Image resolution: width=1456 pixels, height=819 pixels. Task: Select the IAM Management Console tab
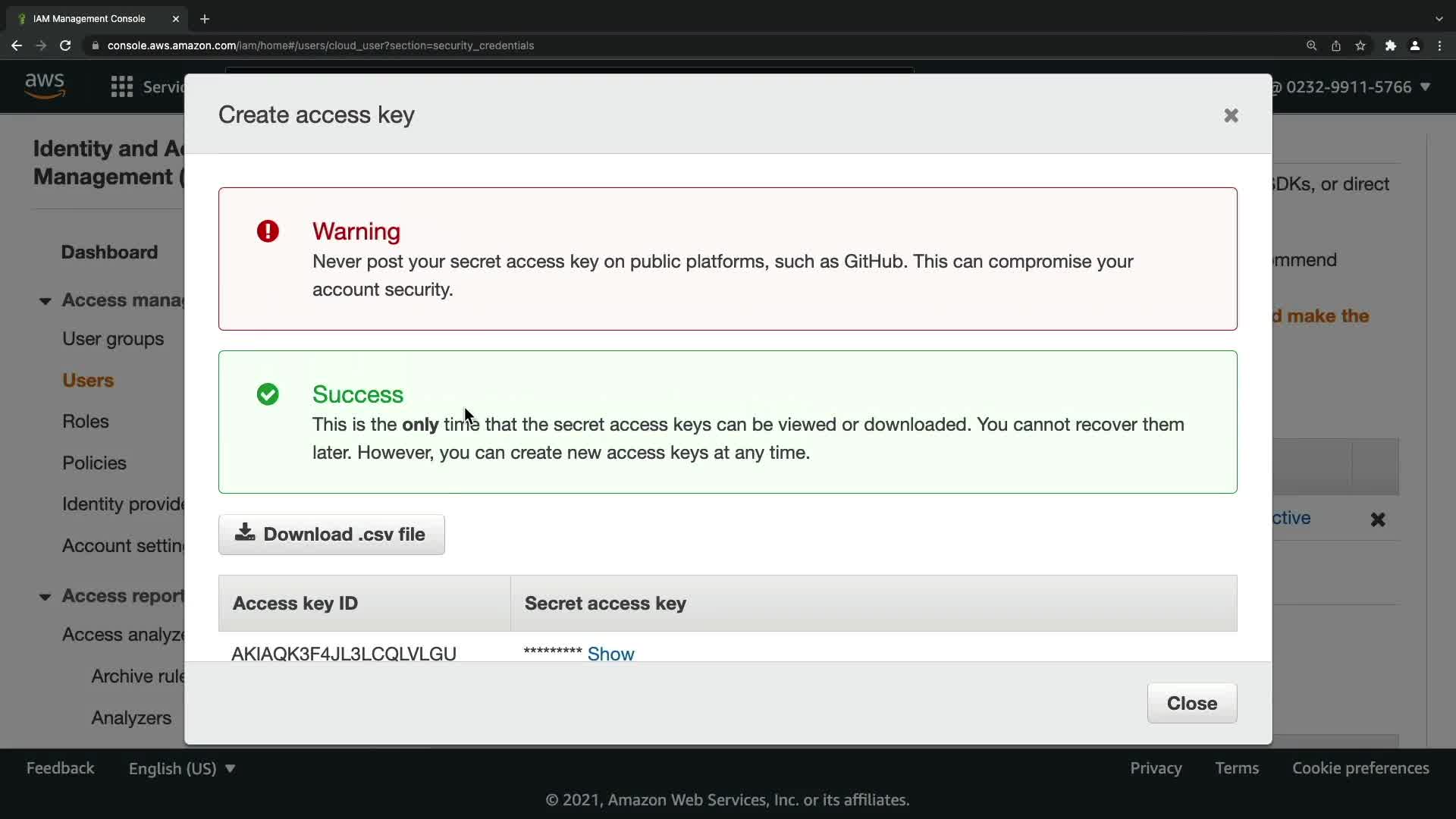(x=89, y=19)
